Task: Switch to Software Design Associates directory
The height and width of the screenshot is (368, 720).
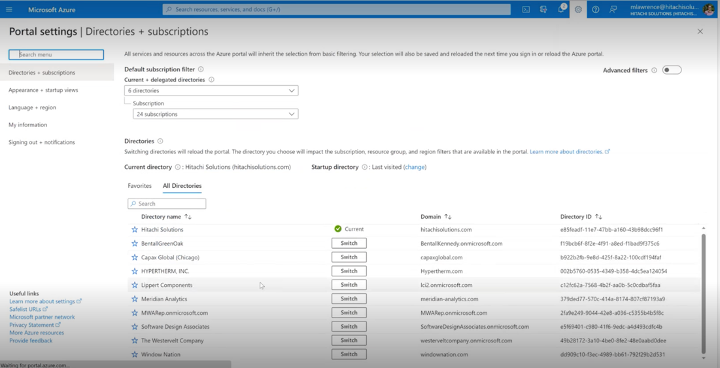Action: (x=349, y=327)
